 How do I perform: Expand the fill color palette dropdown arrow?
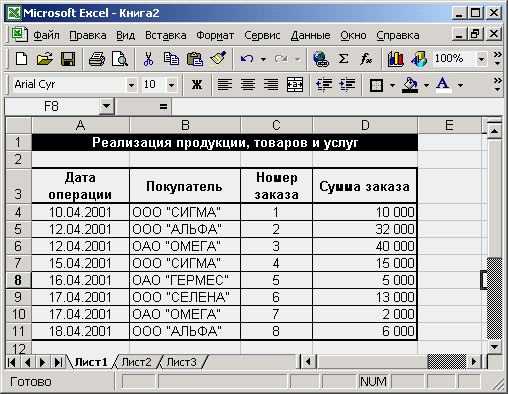[x=426, y=85]
